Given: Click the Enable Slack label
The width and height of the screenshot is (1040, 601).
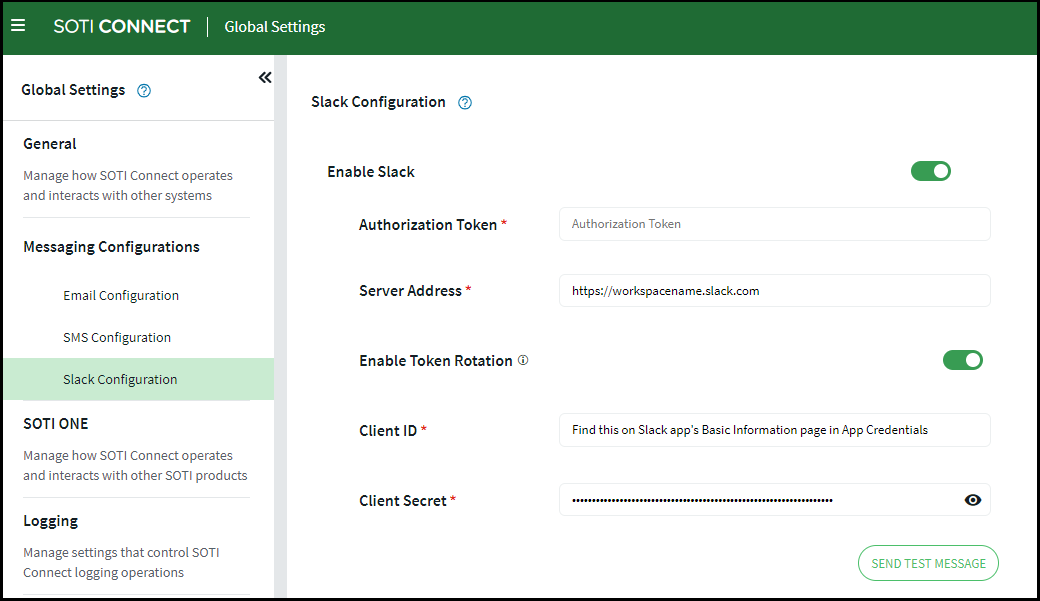Looking at the screenshot, I should [371, 172].
